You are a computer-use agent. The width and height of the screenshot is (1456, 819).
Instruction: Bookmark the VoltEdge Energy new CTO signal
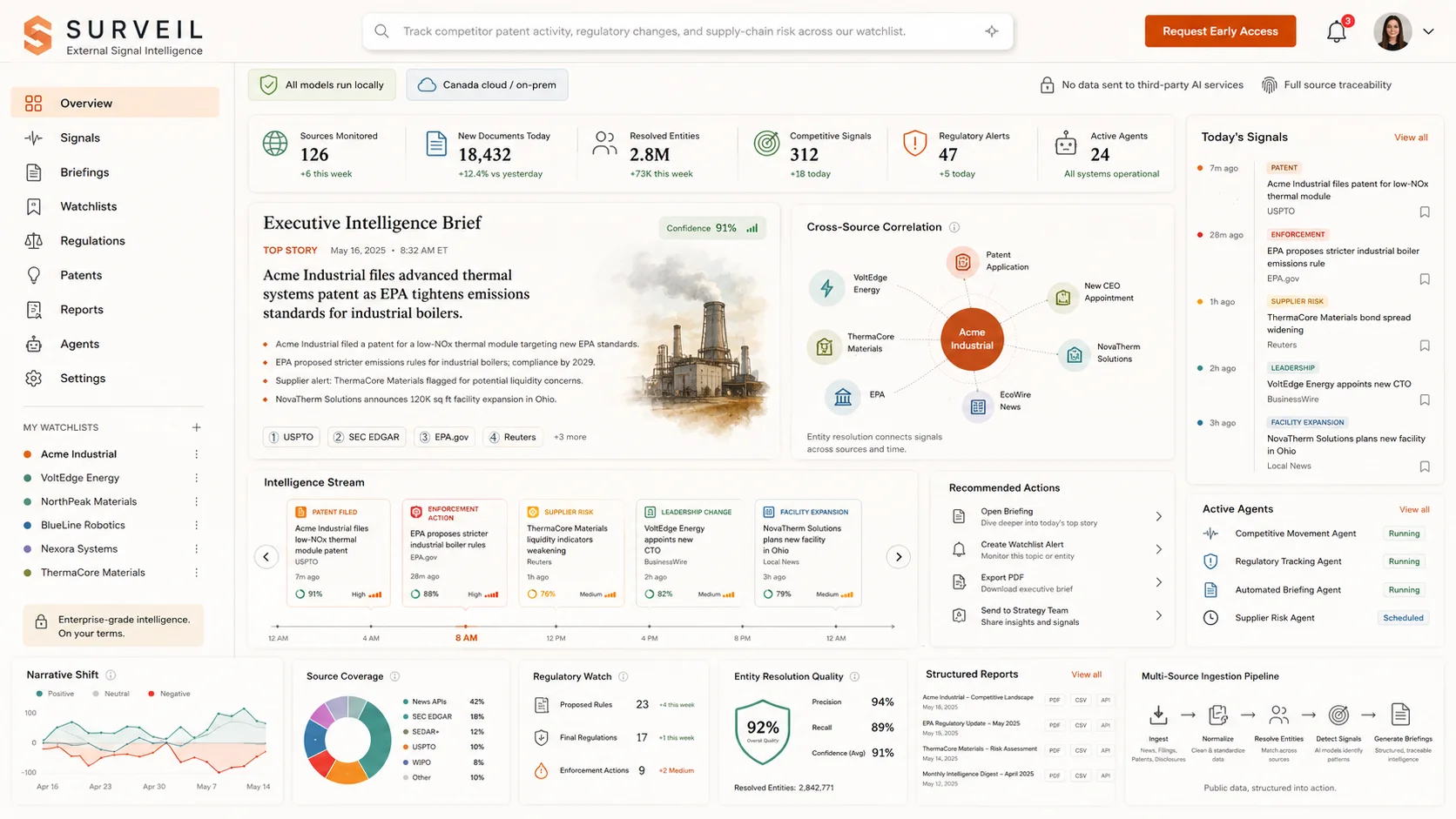tap(1425, 399)
